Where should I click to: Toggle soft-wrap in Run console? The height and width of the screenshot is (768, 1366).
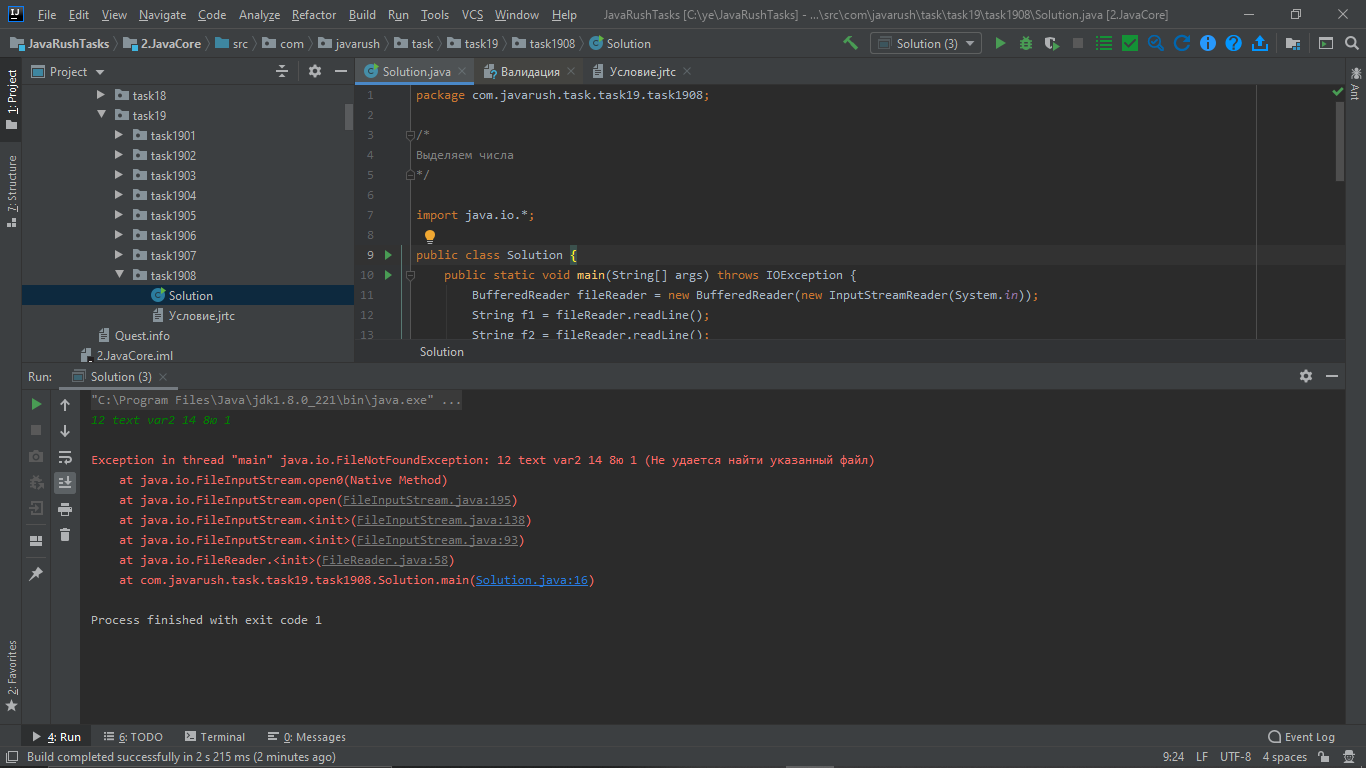tap(65, 457)
